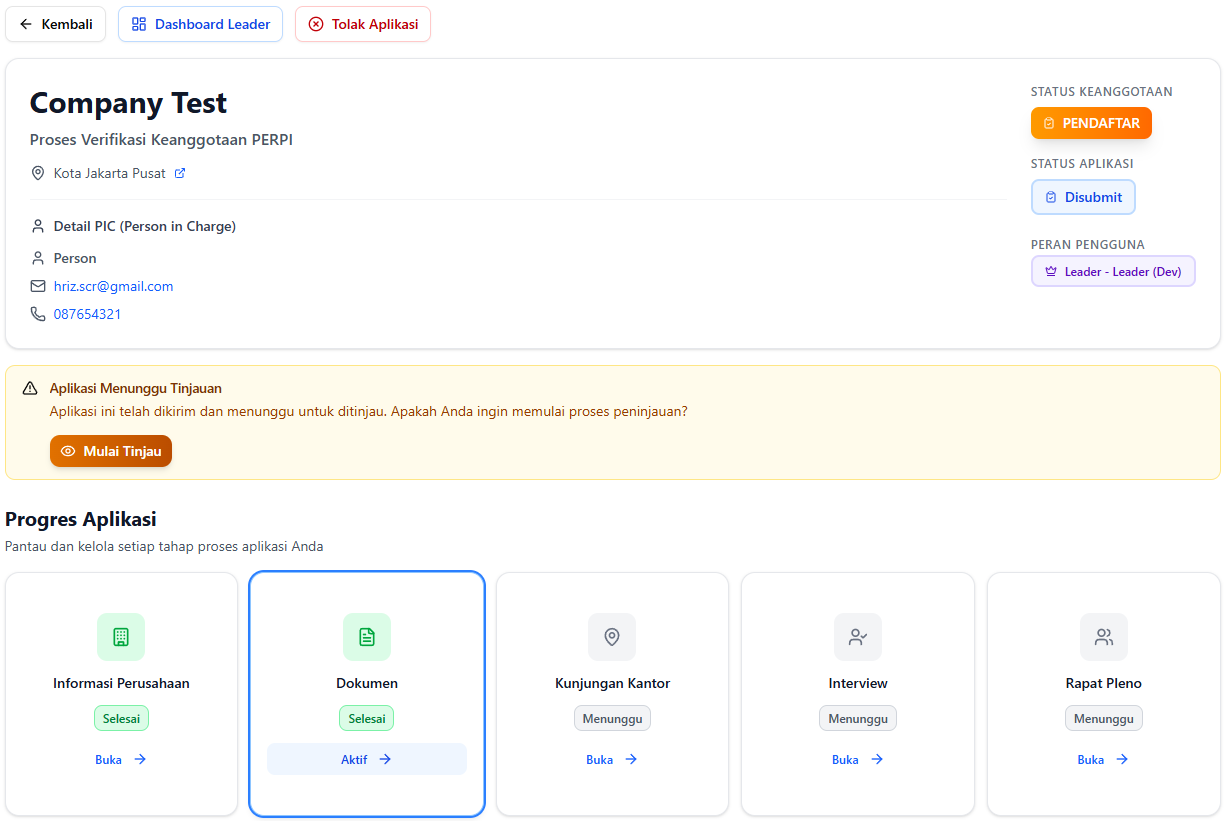
Task: Open the email link hriz.scr@gmail.com
Action: tap(113, 285)
